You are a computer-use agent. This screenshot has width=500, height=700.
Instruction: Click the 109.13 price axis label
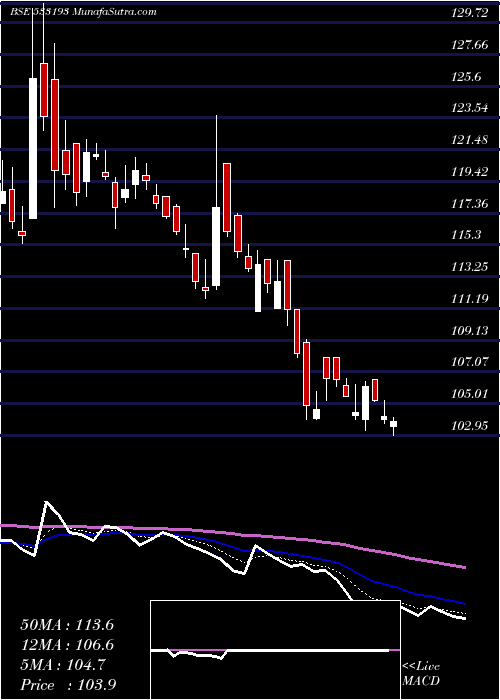[469, 331]
